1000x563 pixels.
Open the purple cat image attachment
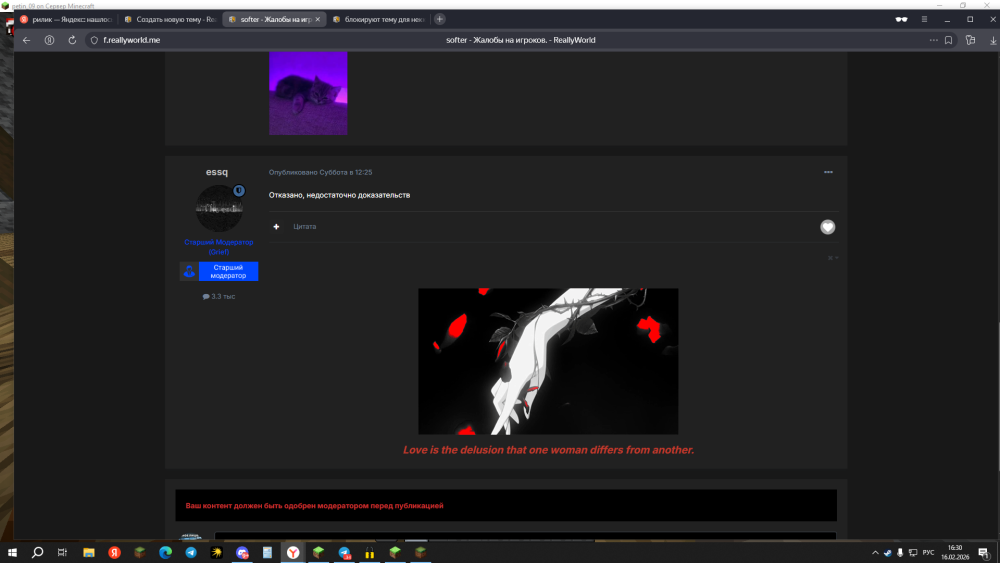(308, 93)
